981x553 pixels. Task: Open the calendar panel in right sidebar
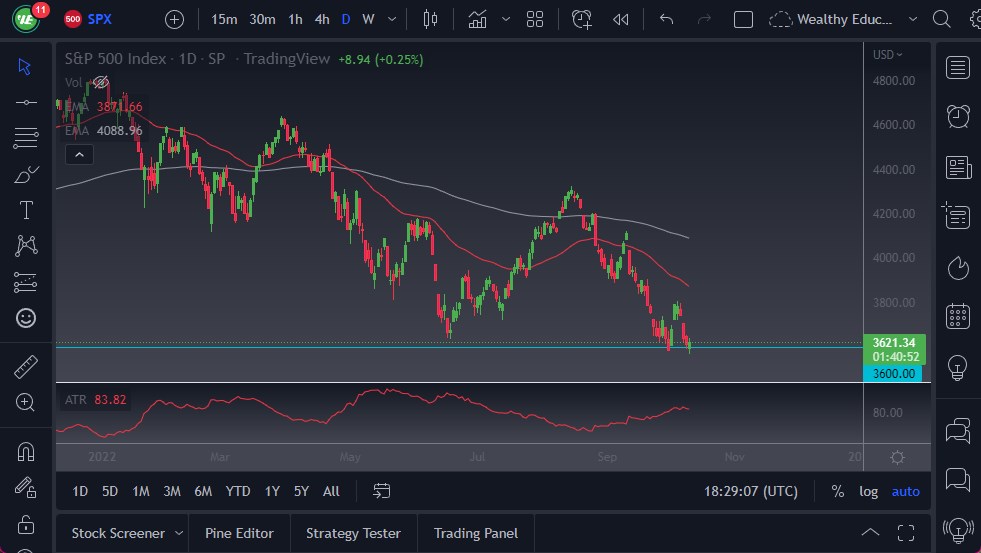coord(957,316)
